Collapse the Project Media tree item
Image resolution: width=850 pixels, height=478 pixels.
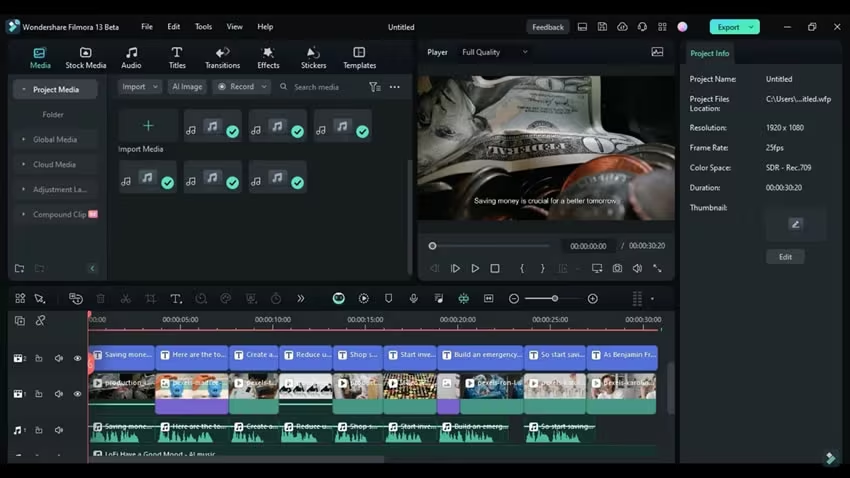(23, 89)
